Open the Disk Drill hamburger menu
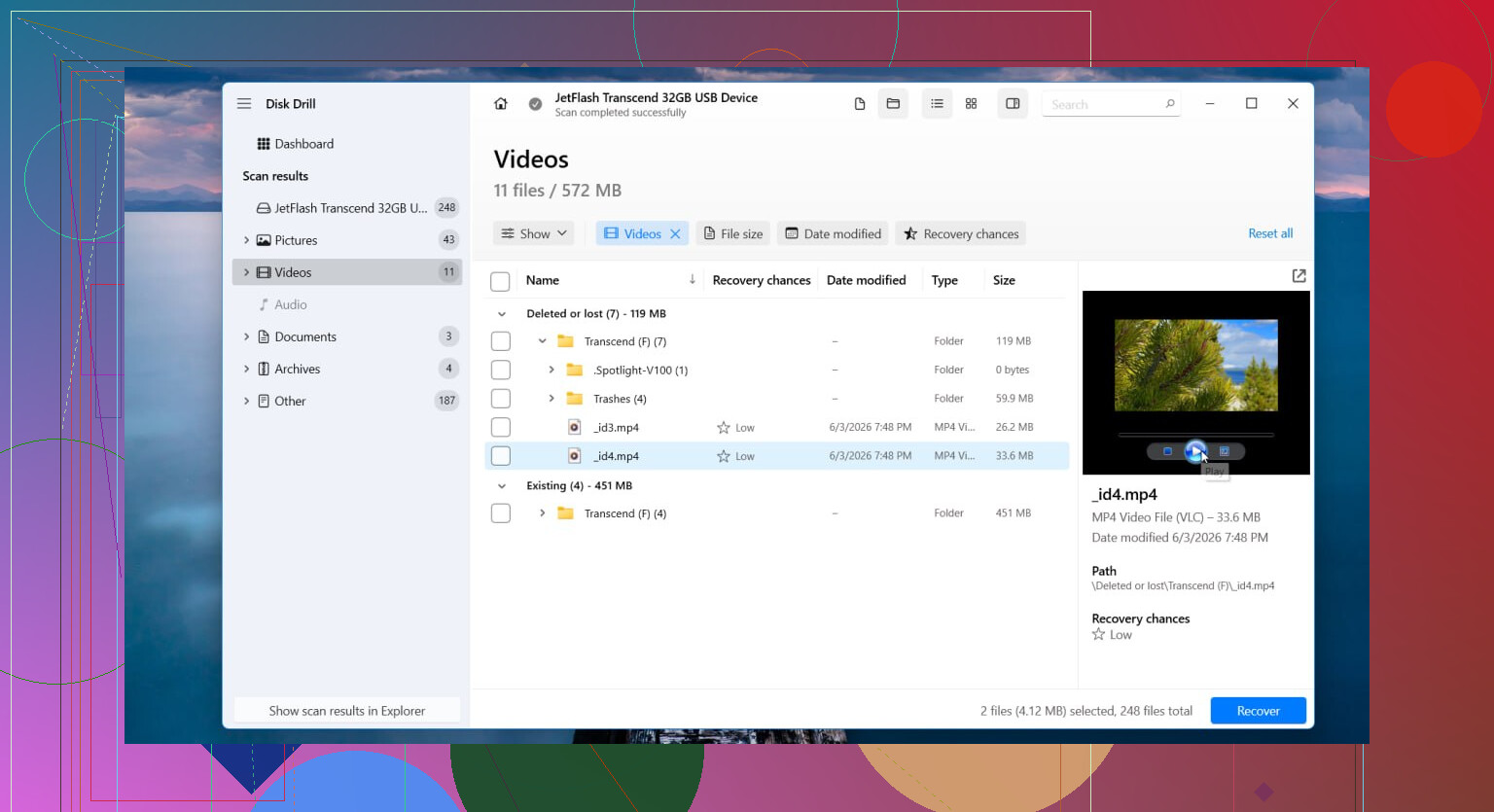Image resolution: width=1494 pixels, height=812 pixels. (x=244, y=104)
